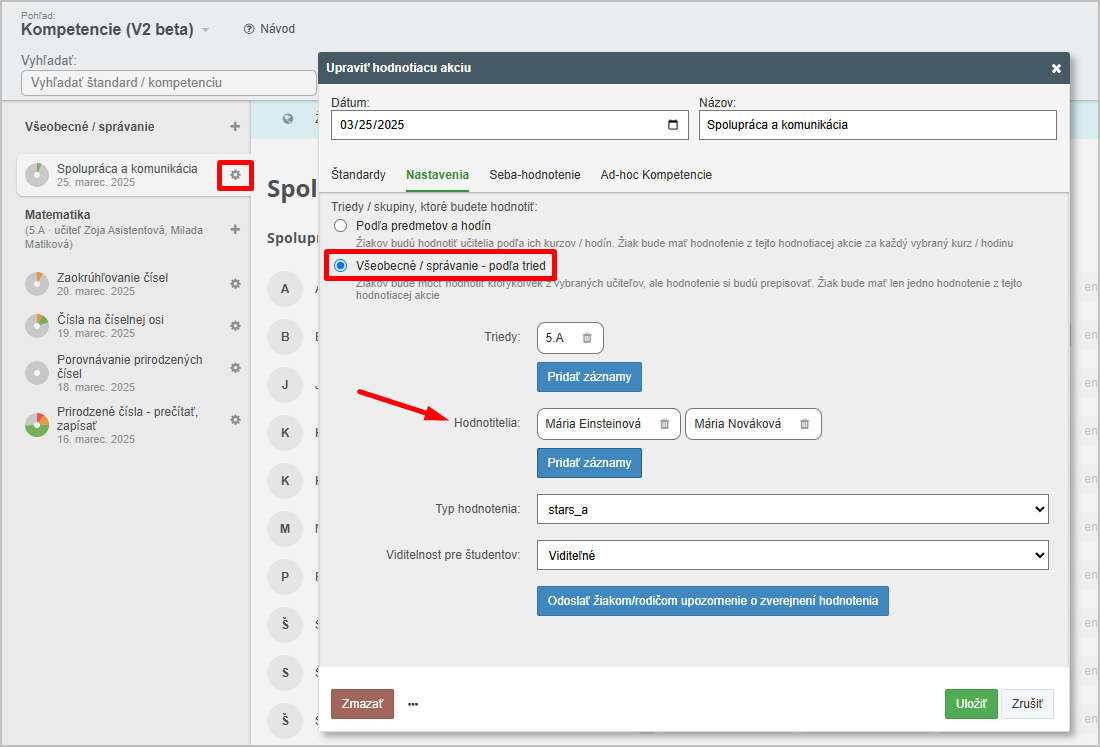Screen dimensions: 1100x747
Task: Click gear icon for Zaokrúhľovanie čísel
Action: [x=235, y=284]
